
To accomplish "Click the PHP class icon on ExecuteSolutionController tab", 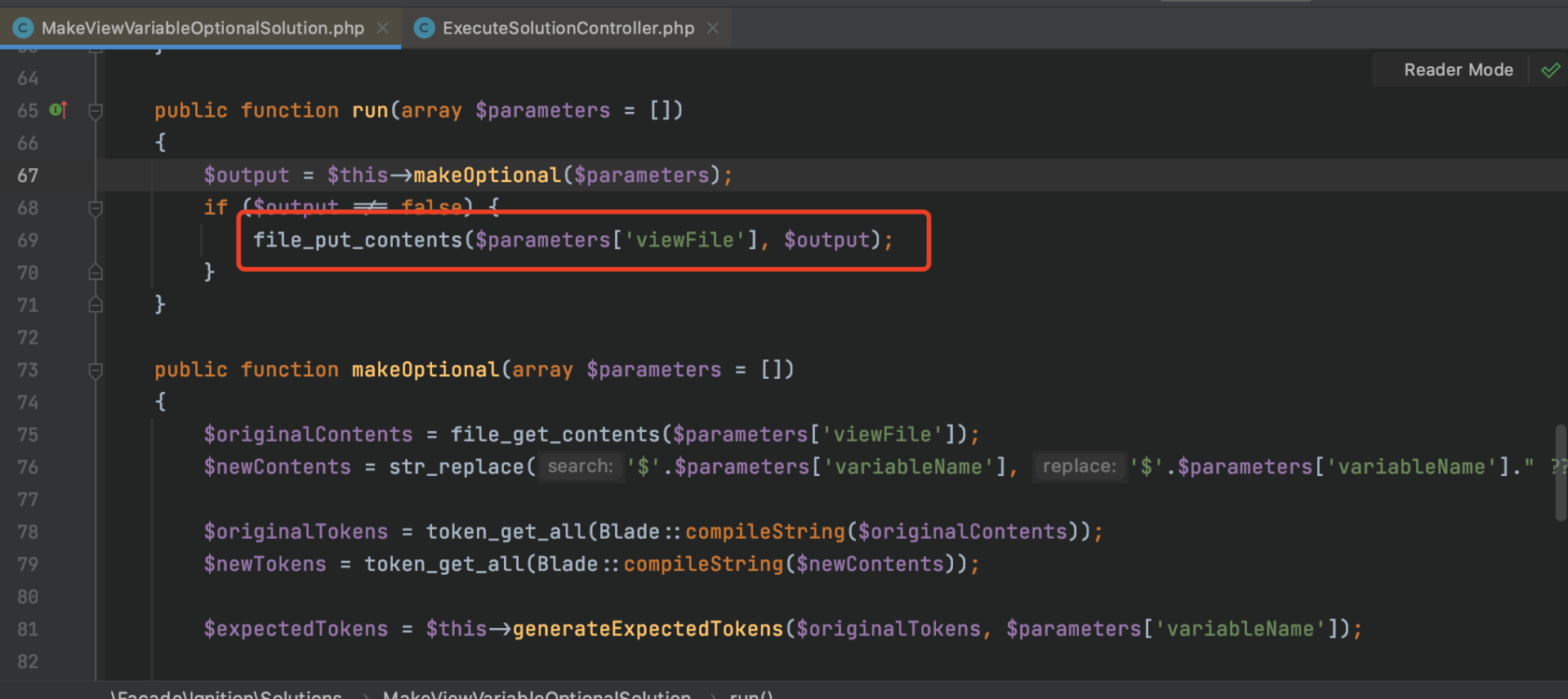I will pyautogui.click(x=424, y=29).
